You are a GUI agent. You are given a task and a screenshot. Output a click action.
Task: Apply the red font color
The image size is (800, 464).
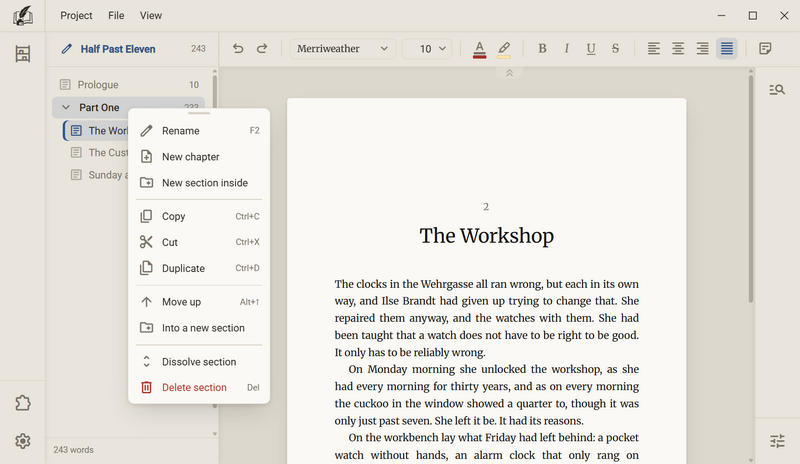(479, 49)
